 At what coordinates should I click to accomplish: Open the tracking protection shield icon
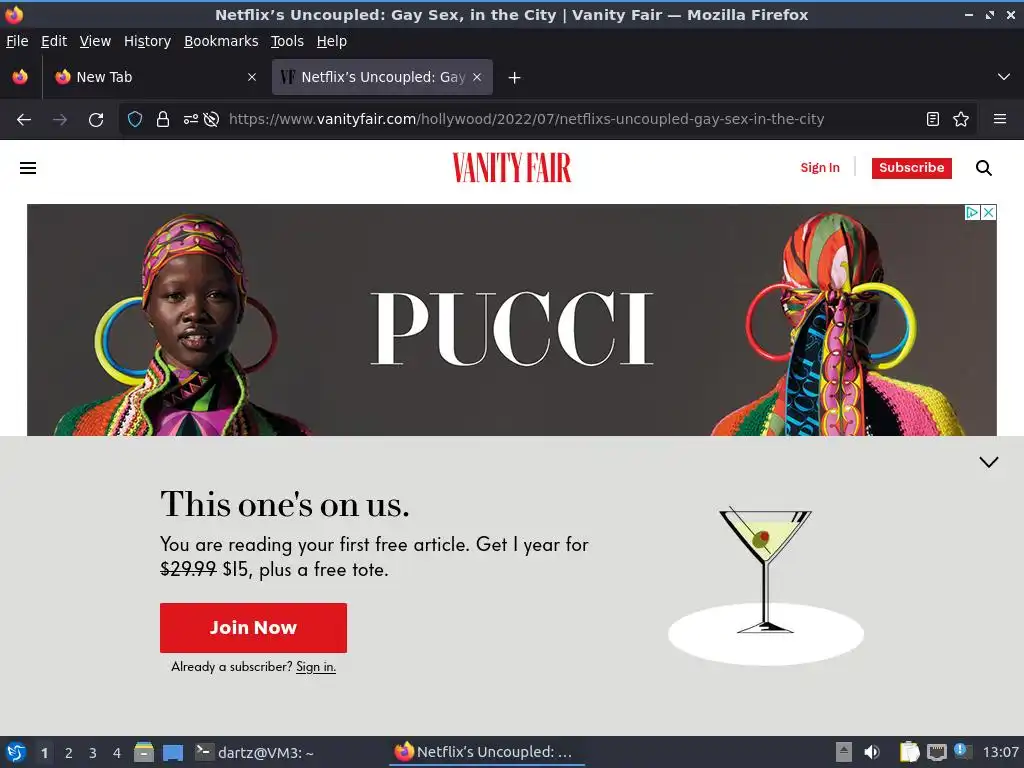click(x=135, y=119)
